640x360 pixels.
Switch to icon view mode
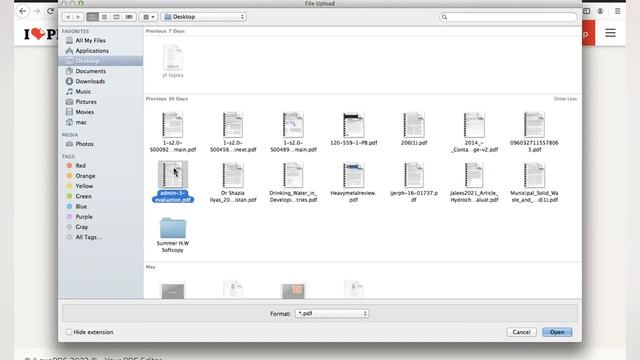[92, 17]
